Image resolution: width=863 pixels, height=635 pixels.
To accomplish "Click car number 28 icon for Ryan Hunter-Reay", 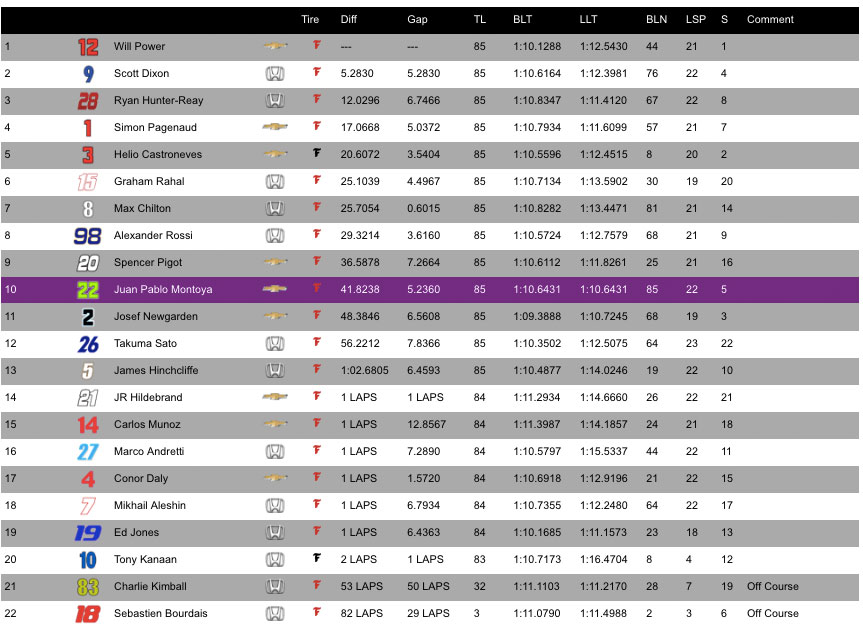I will point(88,101).
